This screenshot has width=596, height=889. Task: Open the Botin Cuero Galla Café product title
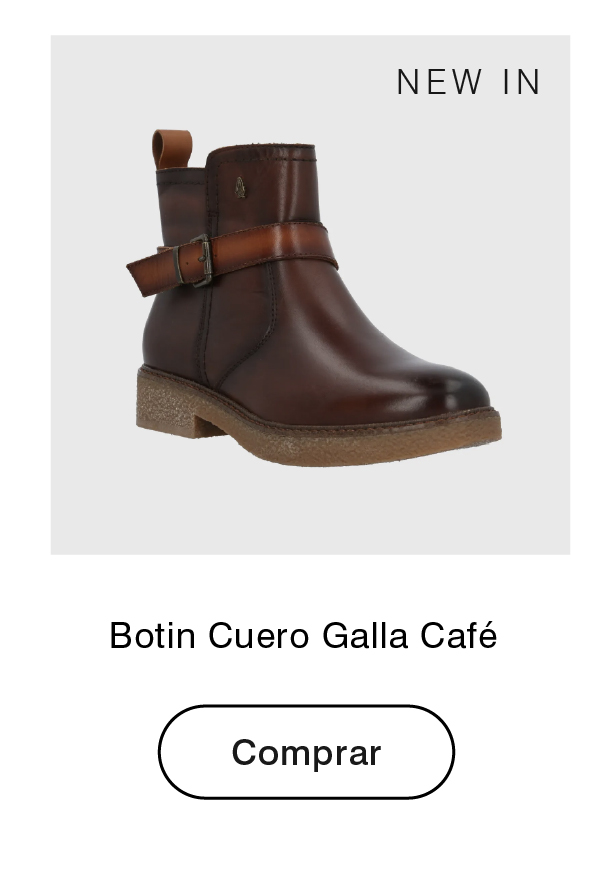pos(303,635)
